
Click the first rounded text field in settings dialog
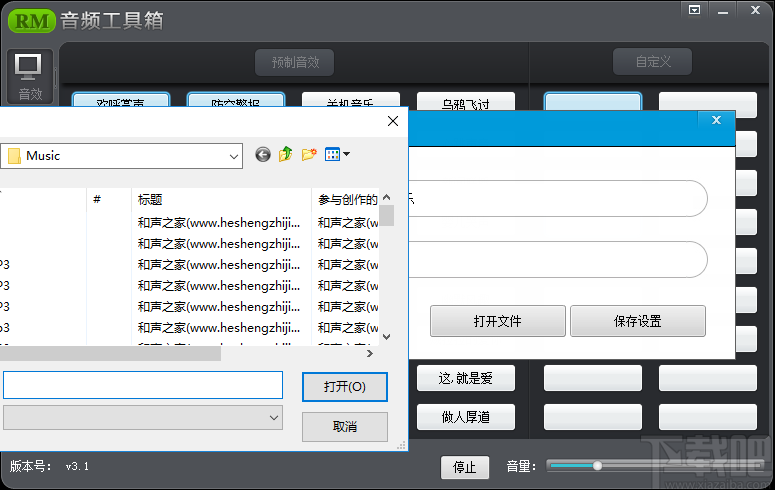coord(558,199)
